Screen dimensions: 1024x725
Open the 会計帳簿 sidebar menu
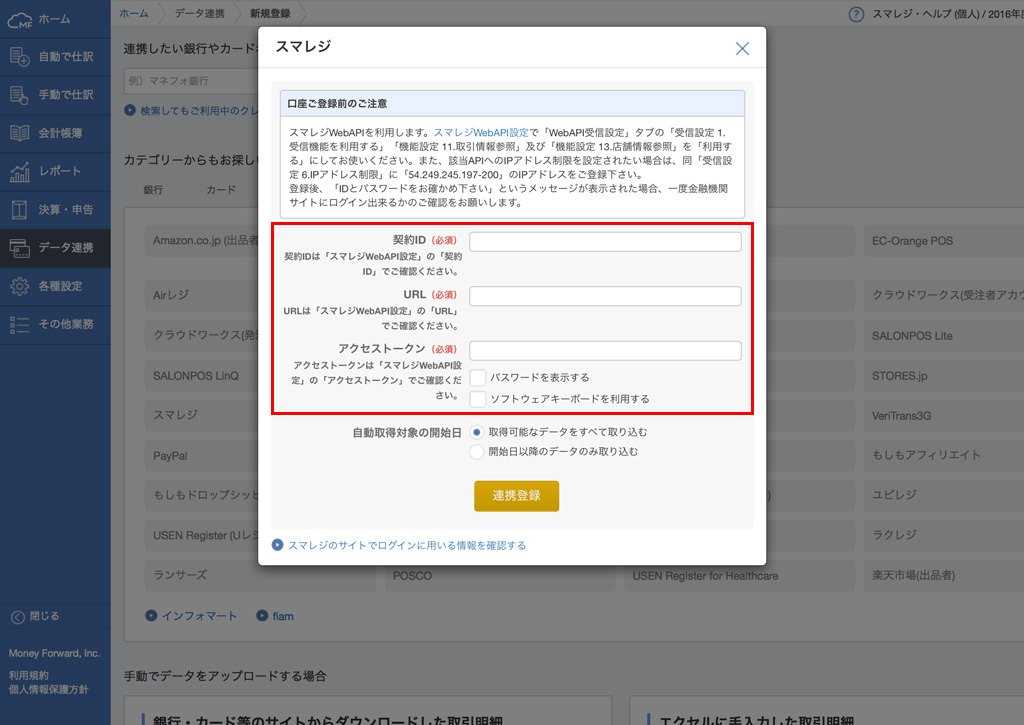55,133
